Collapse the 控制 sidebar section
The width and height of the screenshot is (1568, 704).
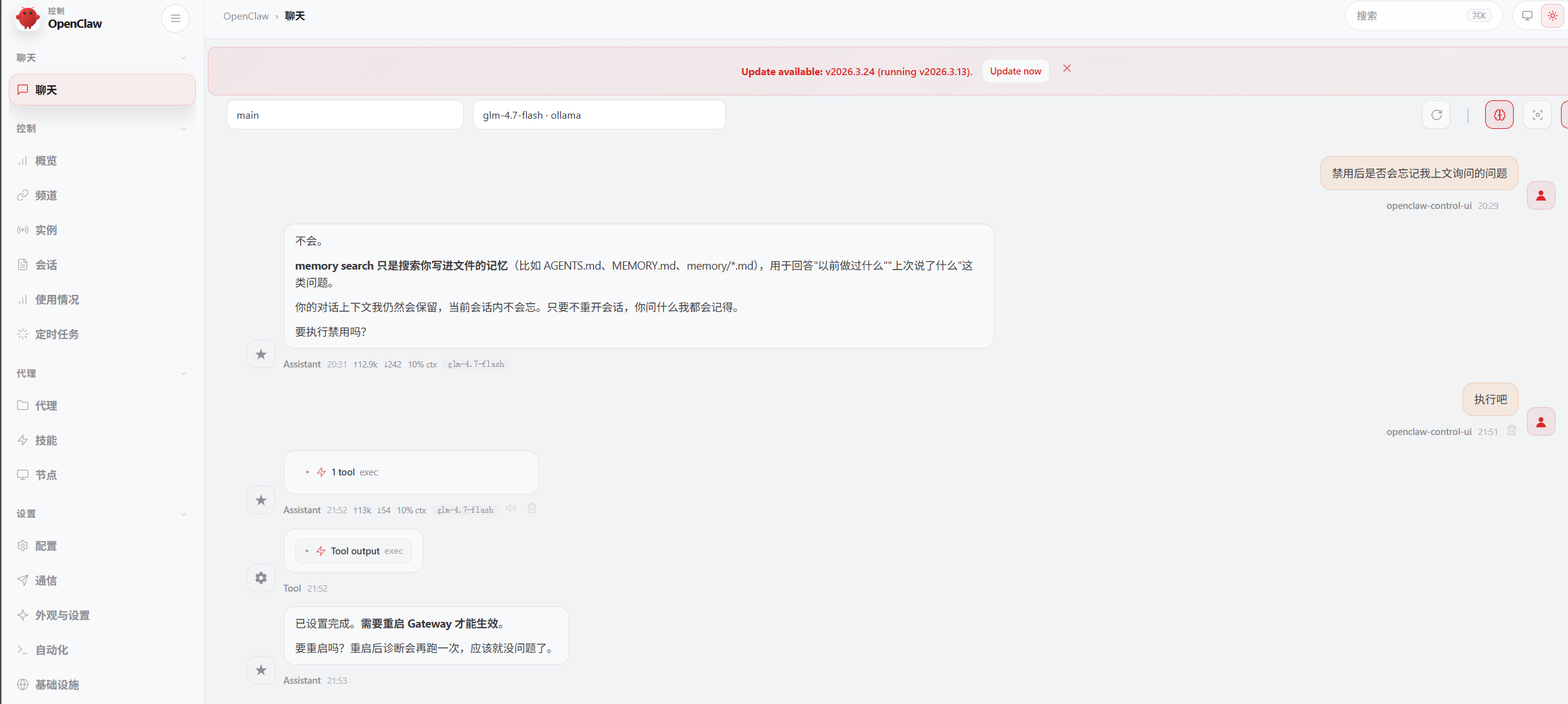(183, 129)
